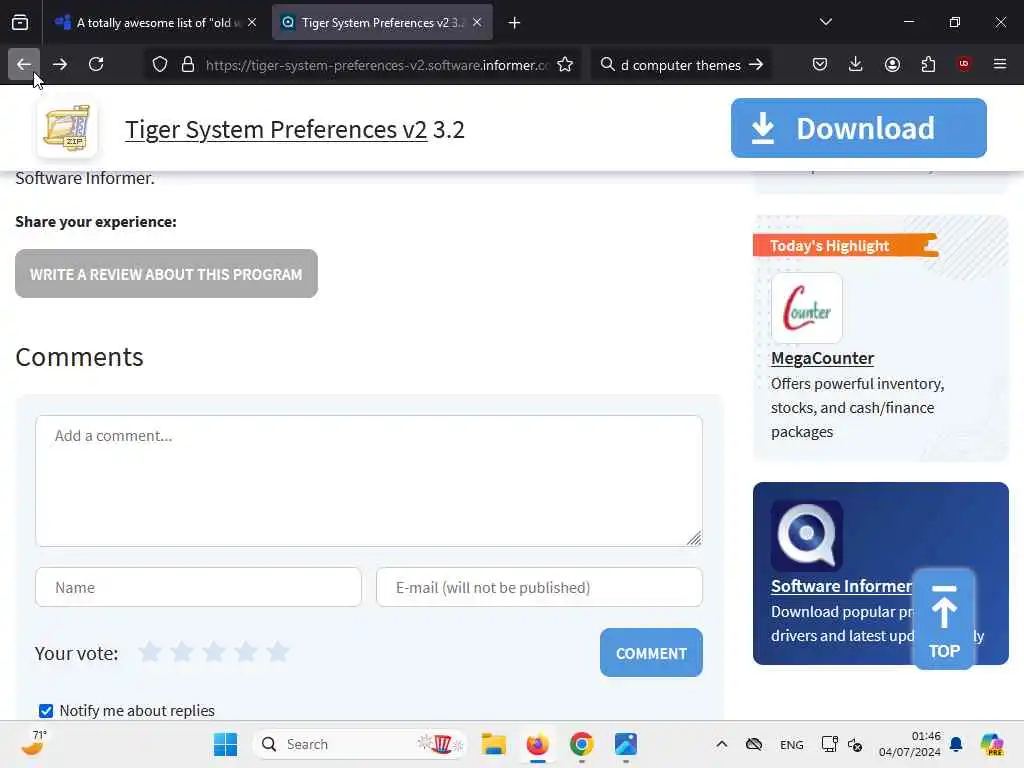This screenshot has width=1024, height=768.
Task: Open the Software Informer link
Action: 841,586
